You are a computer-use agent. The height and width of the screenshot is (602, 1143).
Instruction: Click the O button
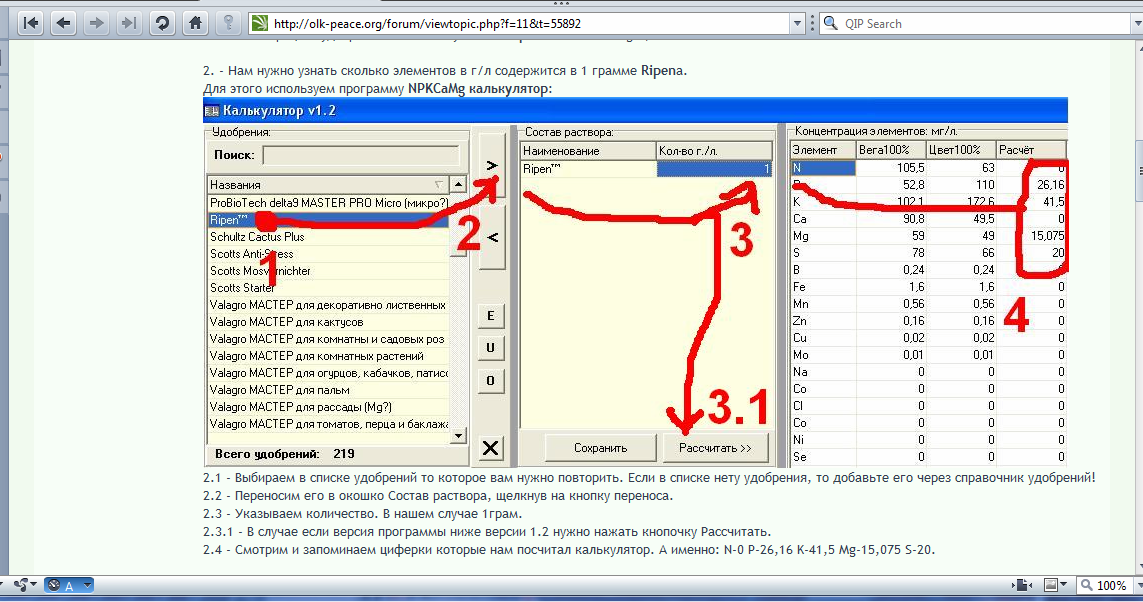[491, 380]
